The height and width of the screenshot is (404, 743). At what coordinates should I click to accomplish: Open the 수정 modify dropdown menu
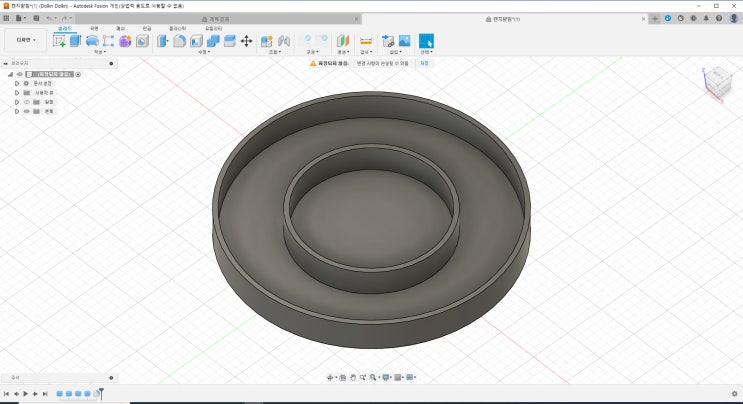(x=204, y=53)
